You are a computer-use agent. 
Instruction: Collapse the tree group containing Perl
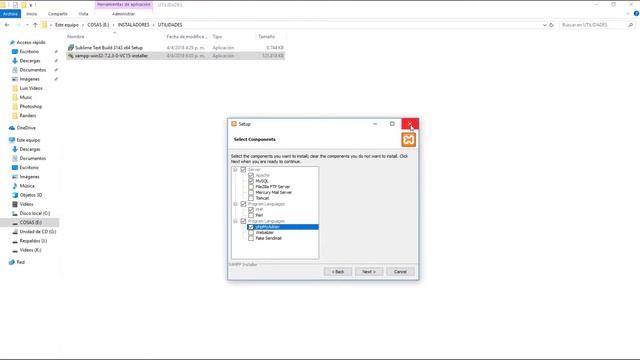[x=235, y=204]
